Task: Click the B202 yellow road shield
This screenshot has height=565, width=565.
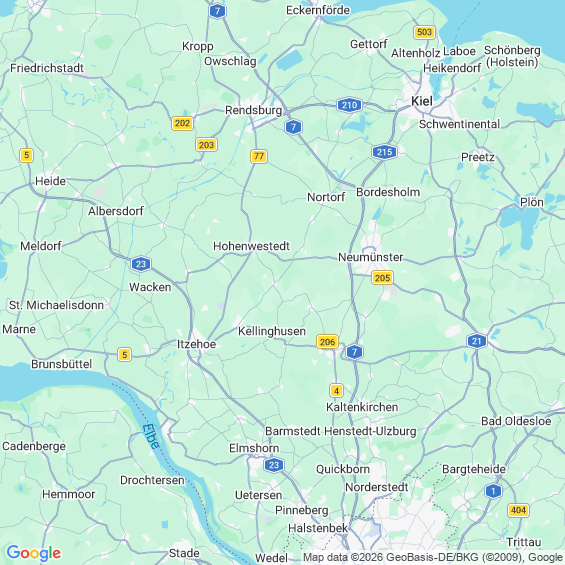Action: (182, 123)
